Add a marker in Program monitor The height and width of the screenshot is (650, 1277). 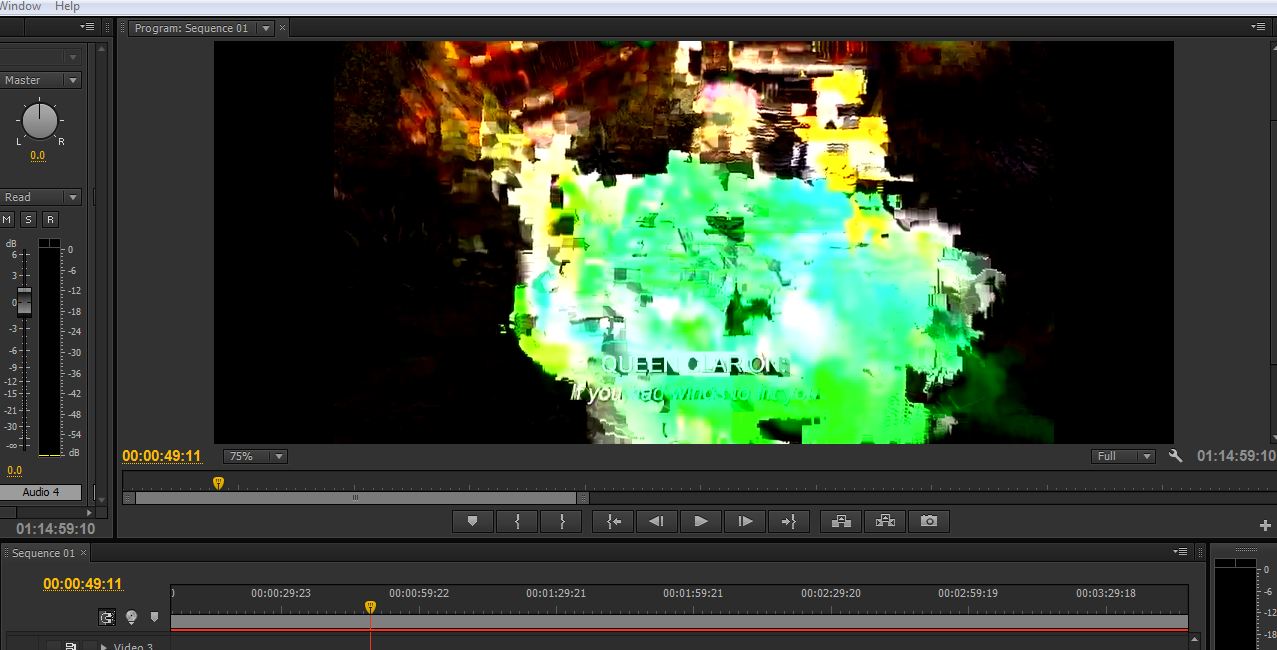pos(473,521)
